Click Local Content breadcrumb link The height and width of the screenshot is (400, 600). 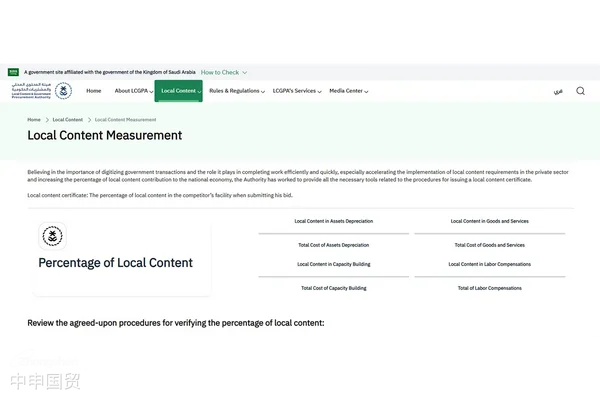[67, 119]
